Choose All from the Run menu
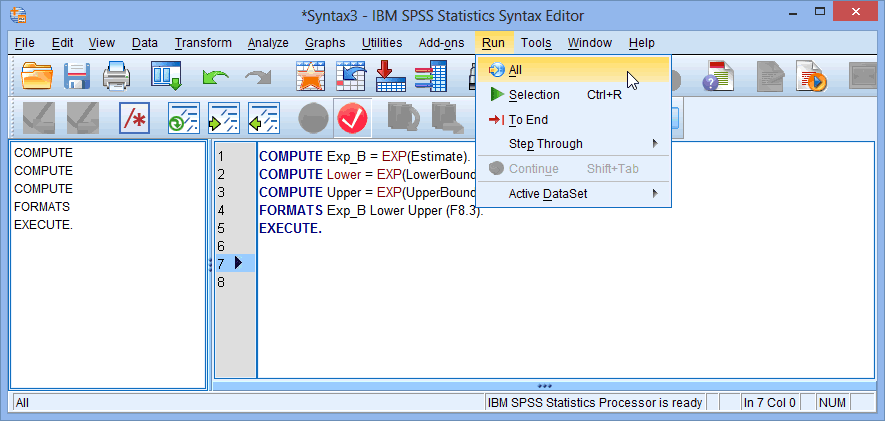This screenshot has height=421, width=885. [x=573, y=70]
